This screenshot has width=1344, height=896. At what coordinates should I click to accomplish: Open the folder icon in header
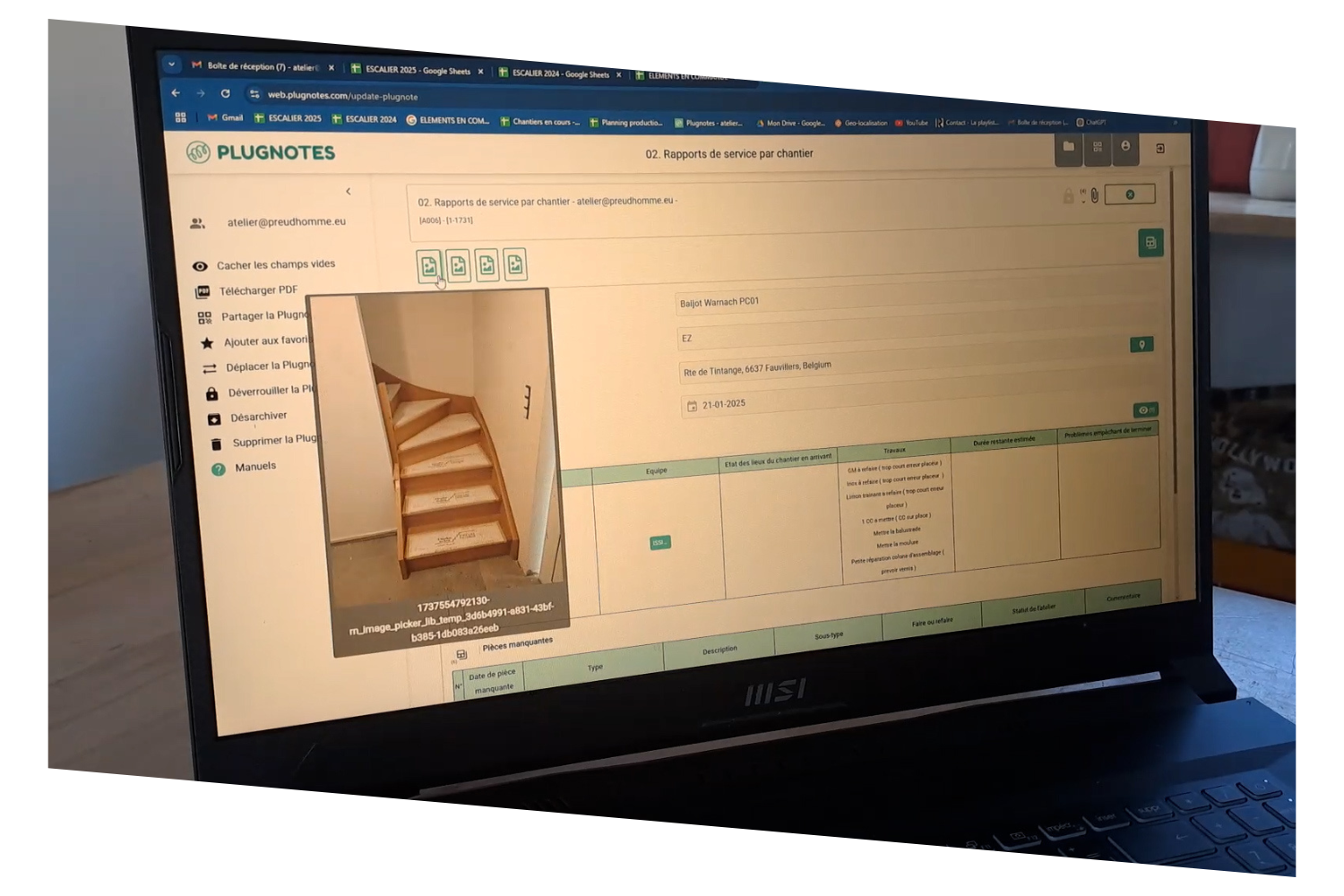pos(1068,147)
